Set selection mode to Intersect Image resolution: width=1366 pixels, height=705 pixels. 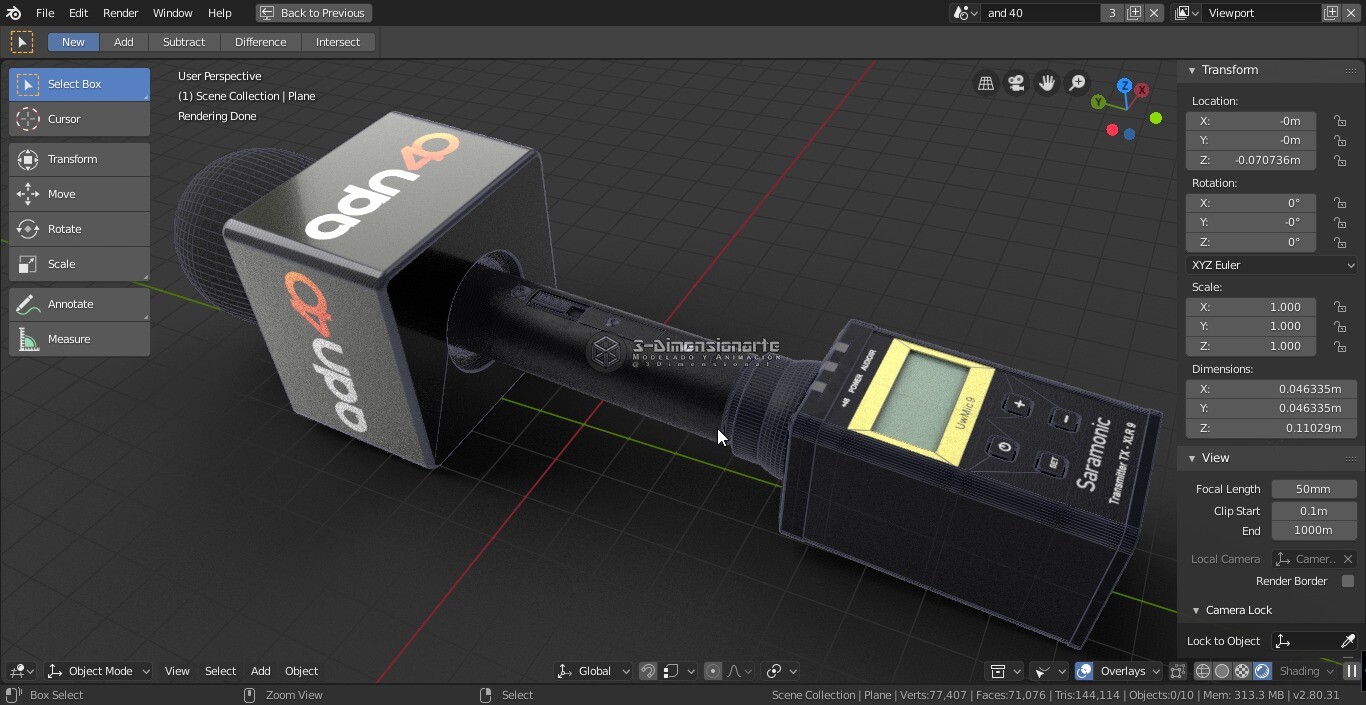[338, 42]
